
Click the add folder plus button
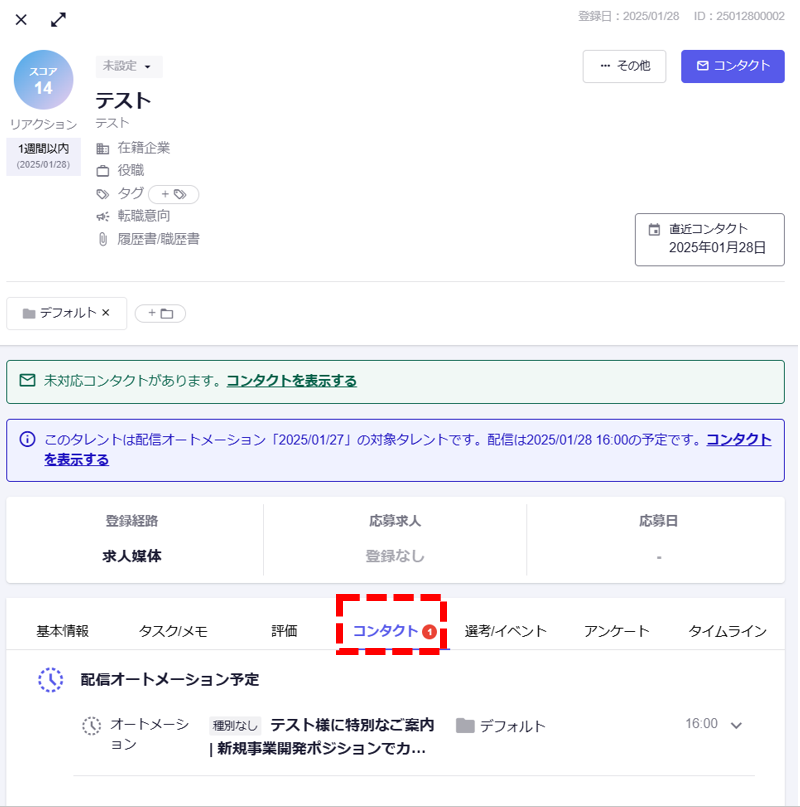click(160, 313)
